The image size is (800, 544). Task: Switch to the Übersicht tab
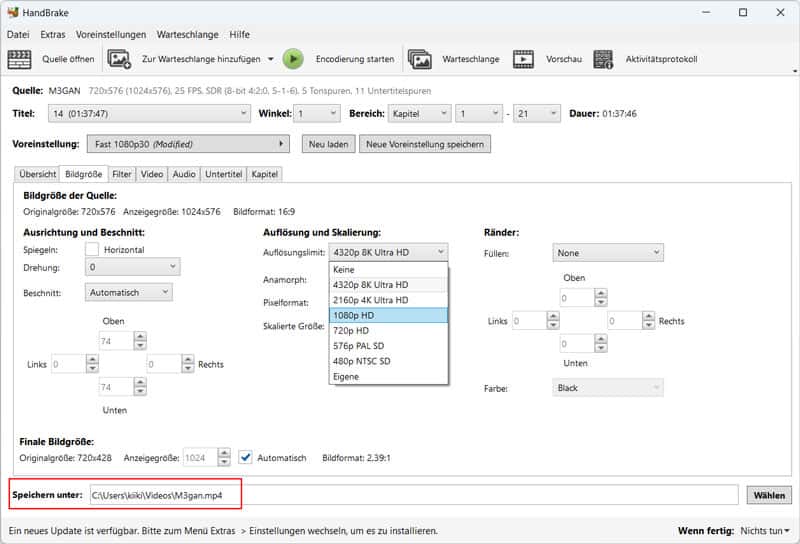(37, 174)
